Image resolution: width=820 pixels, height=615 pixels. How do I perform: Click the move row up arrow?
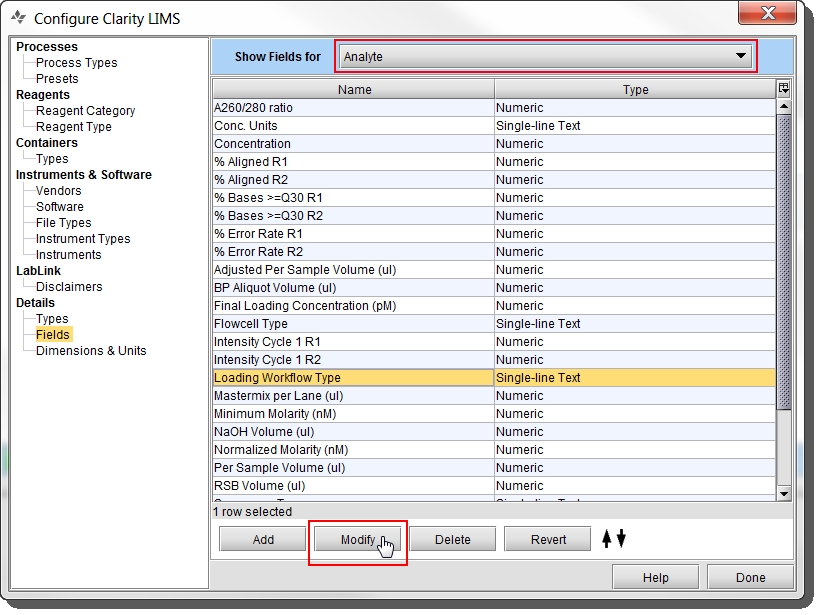606,539
